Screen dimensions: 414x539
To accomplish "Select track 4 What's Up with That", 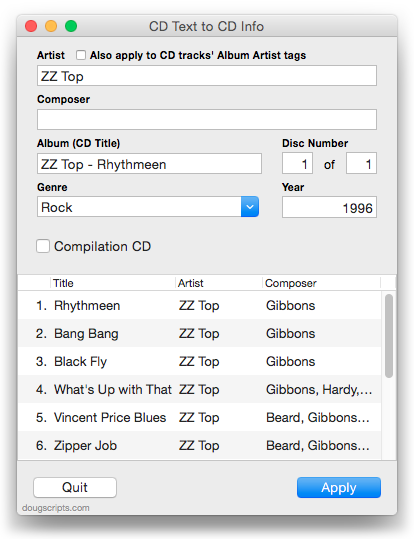I will point(199,389).
